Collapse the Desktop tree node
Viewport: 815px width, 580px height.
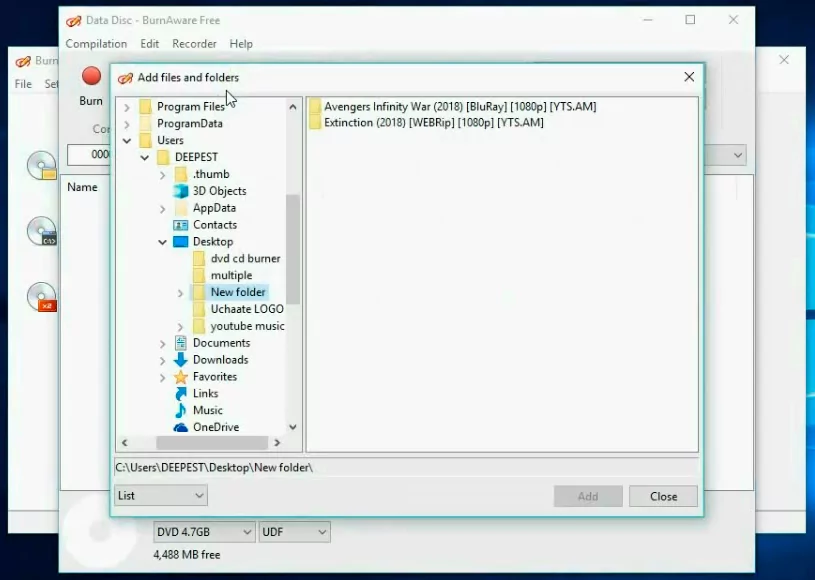162,242
